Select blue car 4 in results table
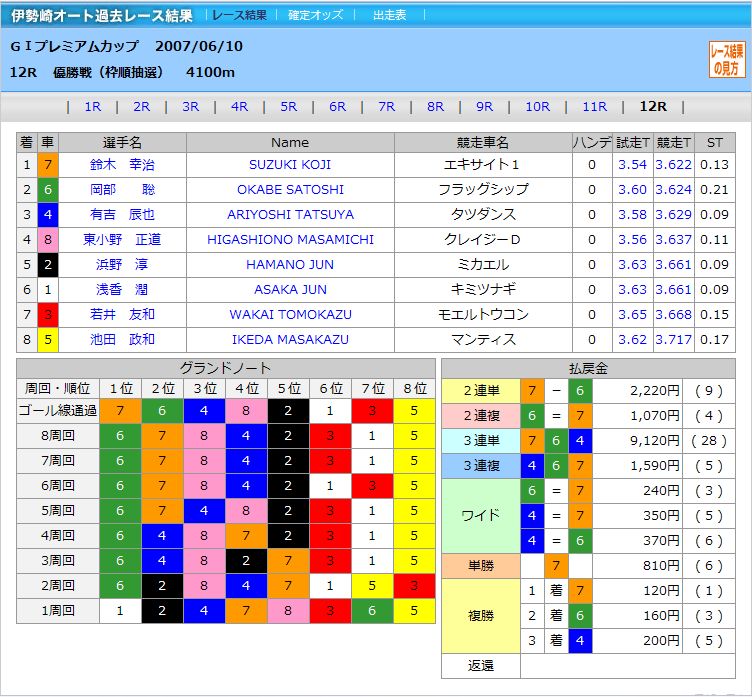This screenshot has width=752, height=697. click(48, 215)
